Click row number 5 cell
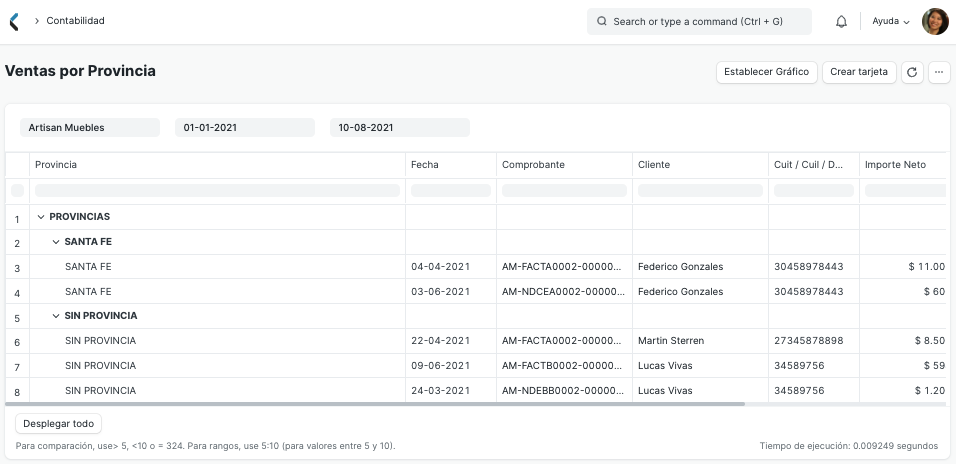Image resolution: width=956 pixels, height=464 pixels. pyautogui.click(x=17, y=318)
